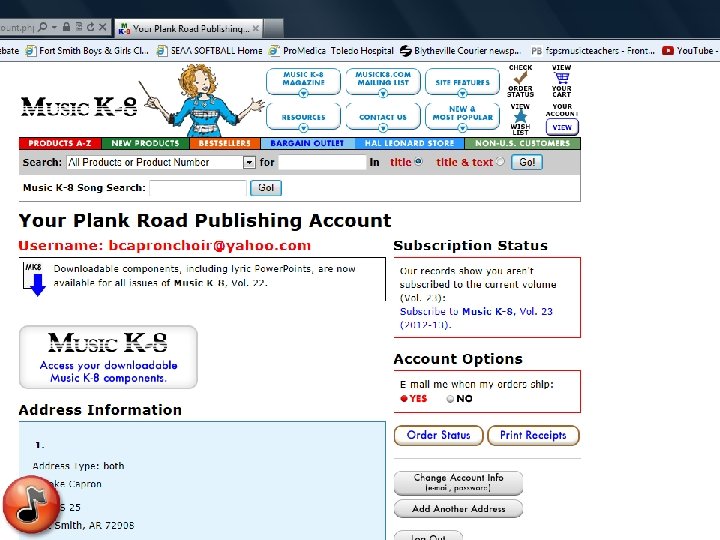
Task: Click the Check Order Status checkmark icon
Action: (x=520, y=78)
